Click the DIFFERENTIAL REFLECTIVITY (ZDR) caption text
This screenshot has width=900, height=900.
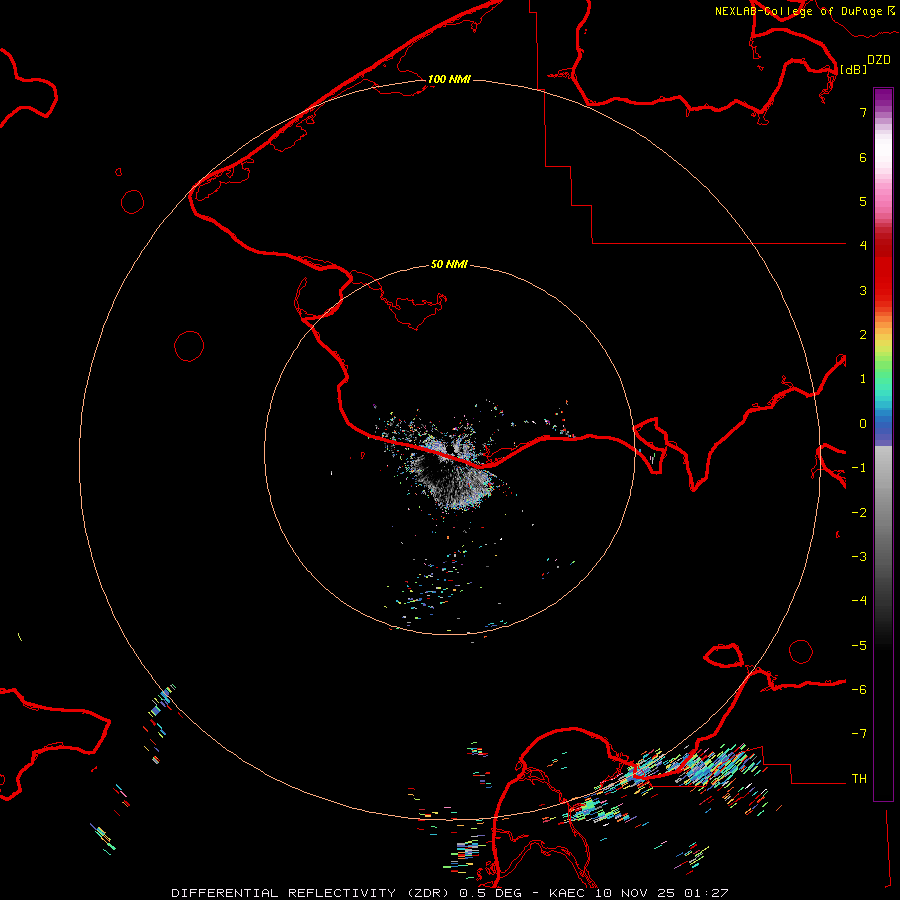point(310,893)
